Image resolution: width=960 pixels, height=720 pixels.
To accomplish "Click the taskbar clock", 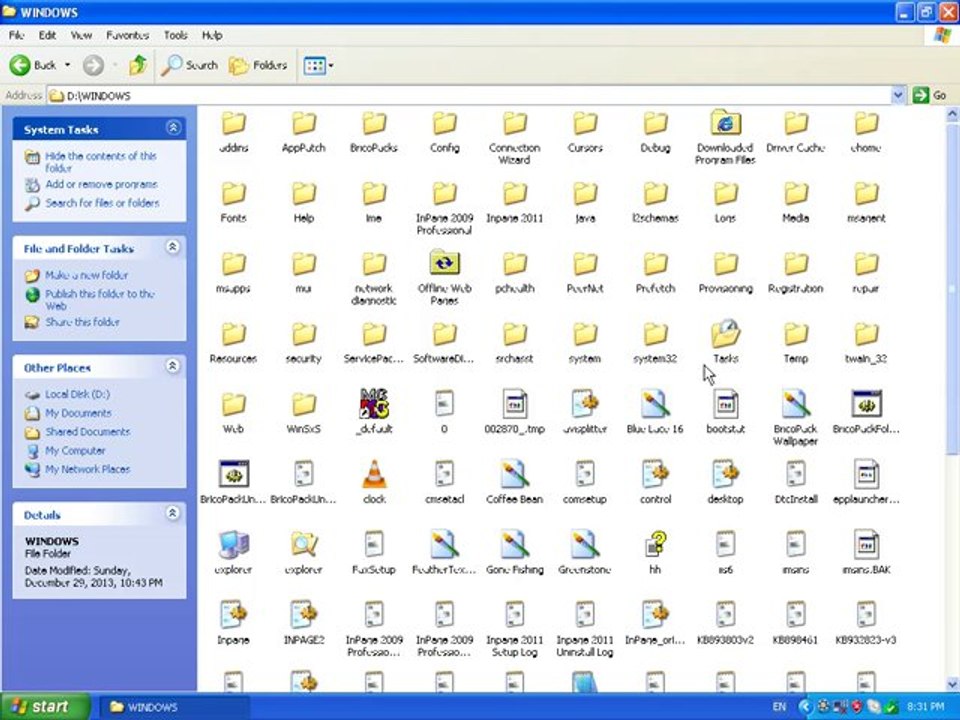I will pos(925,707).
